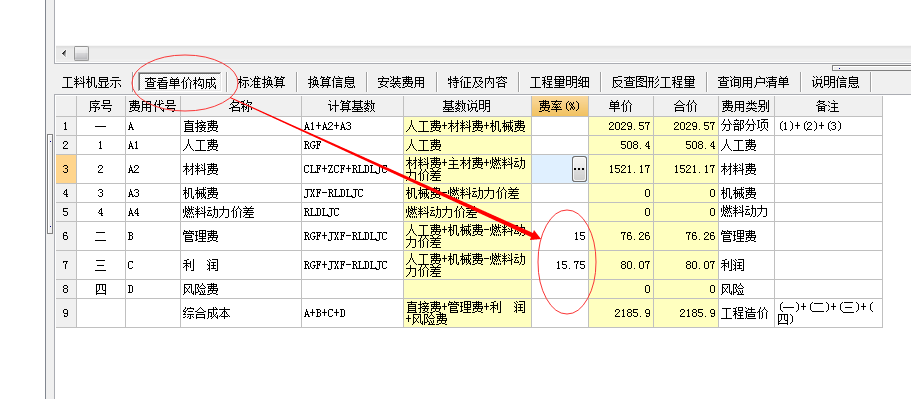Click formula cell CLF+ZCF+RLDLJC
Viewport: 911px width, 399px height.
tap(352, 169)
